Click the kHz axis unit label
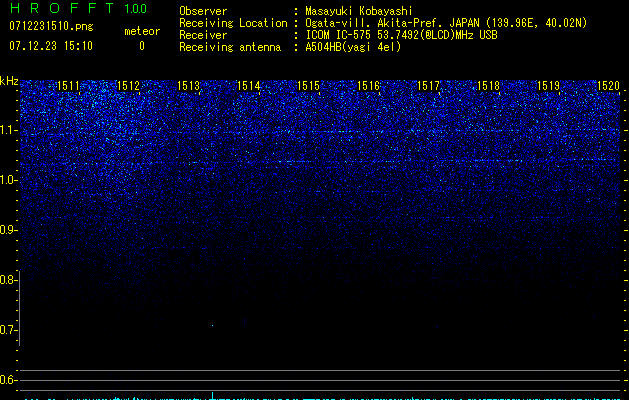Viewport: 629px width, 400px height. pyautogui.click(x=9, y=81)
